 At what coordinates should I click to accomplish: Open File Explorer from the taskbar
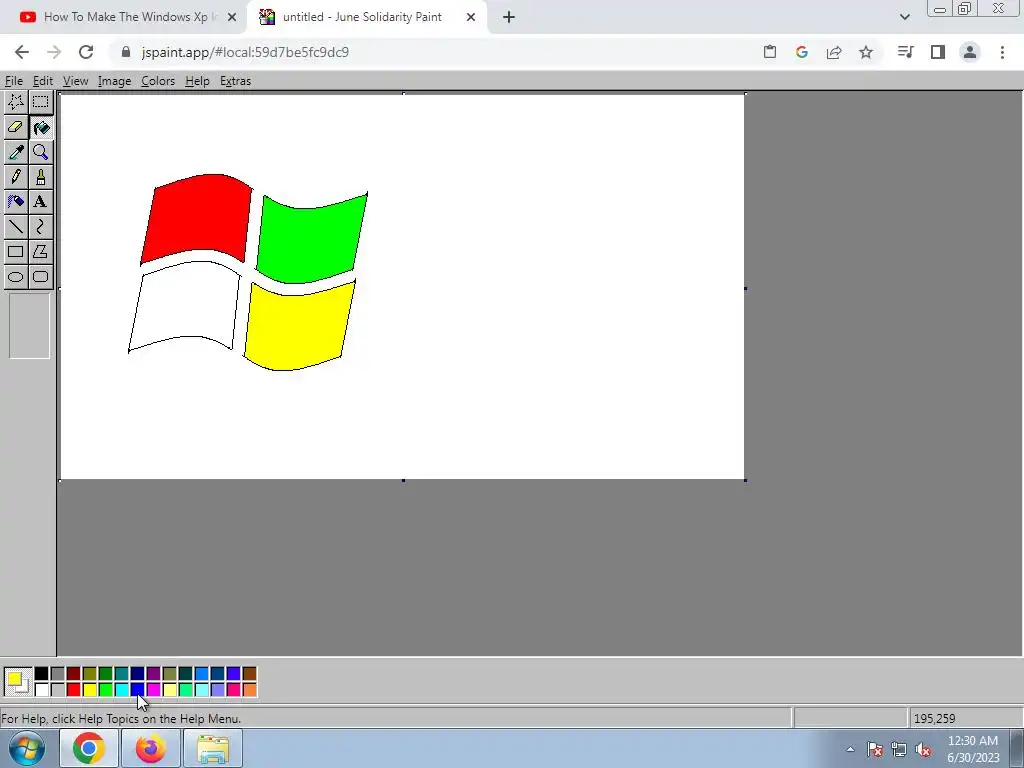(213, 748)
